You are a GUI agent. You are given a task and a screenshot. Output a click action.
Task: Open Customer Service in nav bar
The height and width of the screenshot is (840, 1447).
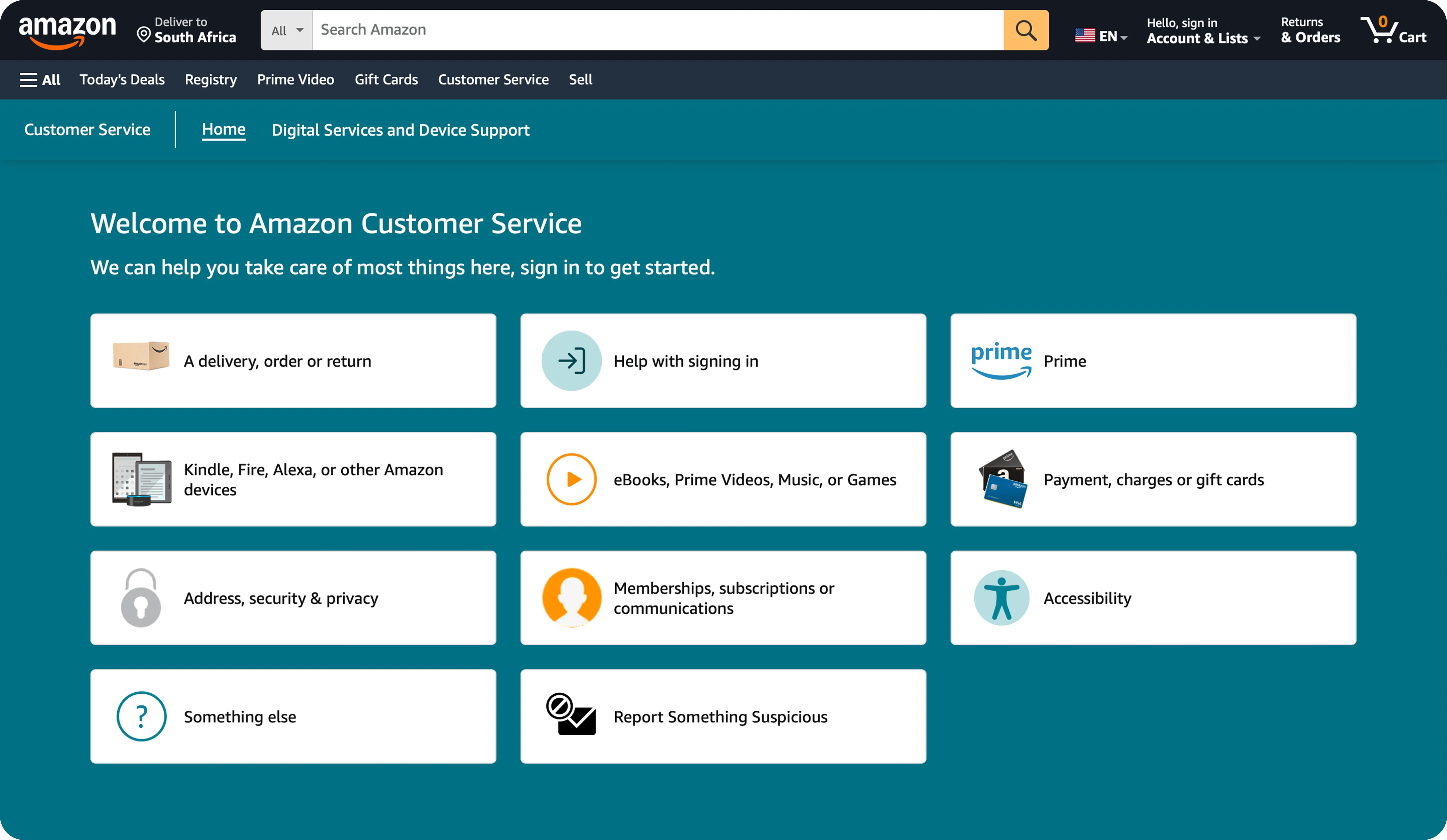(493, 80)
